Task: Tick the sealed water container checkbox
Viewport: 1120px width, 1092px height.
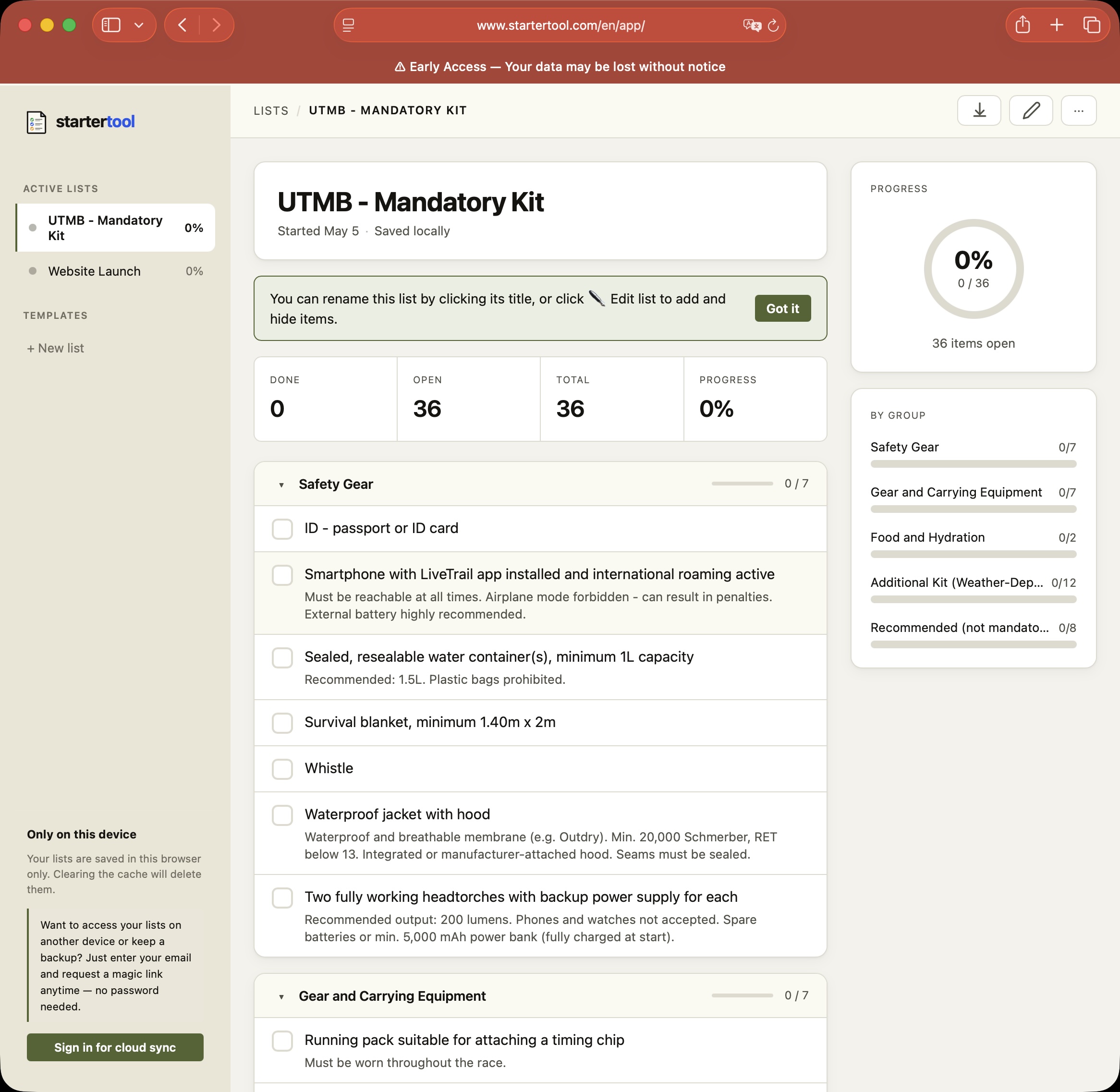Action: pyautogui.click(x=282, y=657)
